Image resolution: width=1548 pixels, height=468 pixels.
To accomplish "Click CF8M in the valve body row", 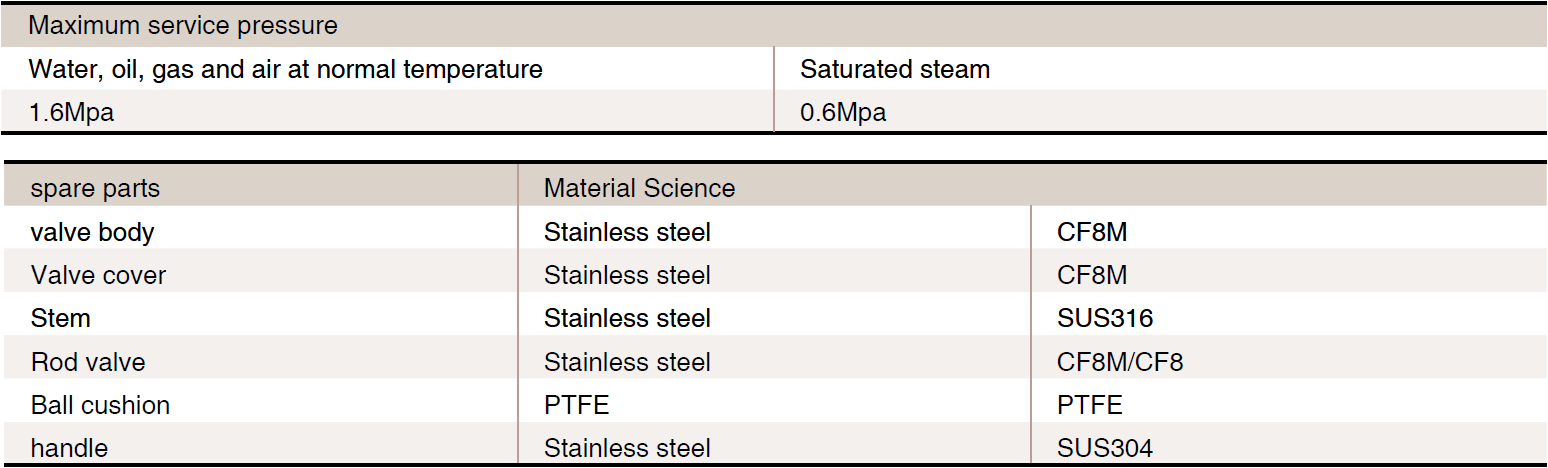I will pos(1092,232).
